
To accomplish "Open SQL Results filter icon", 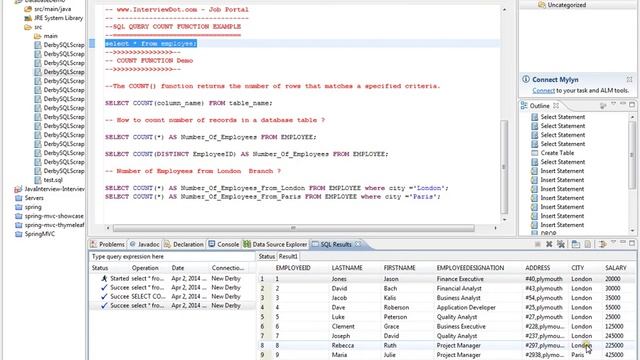I will click(602, 244).
